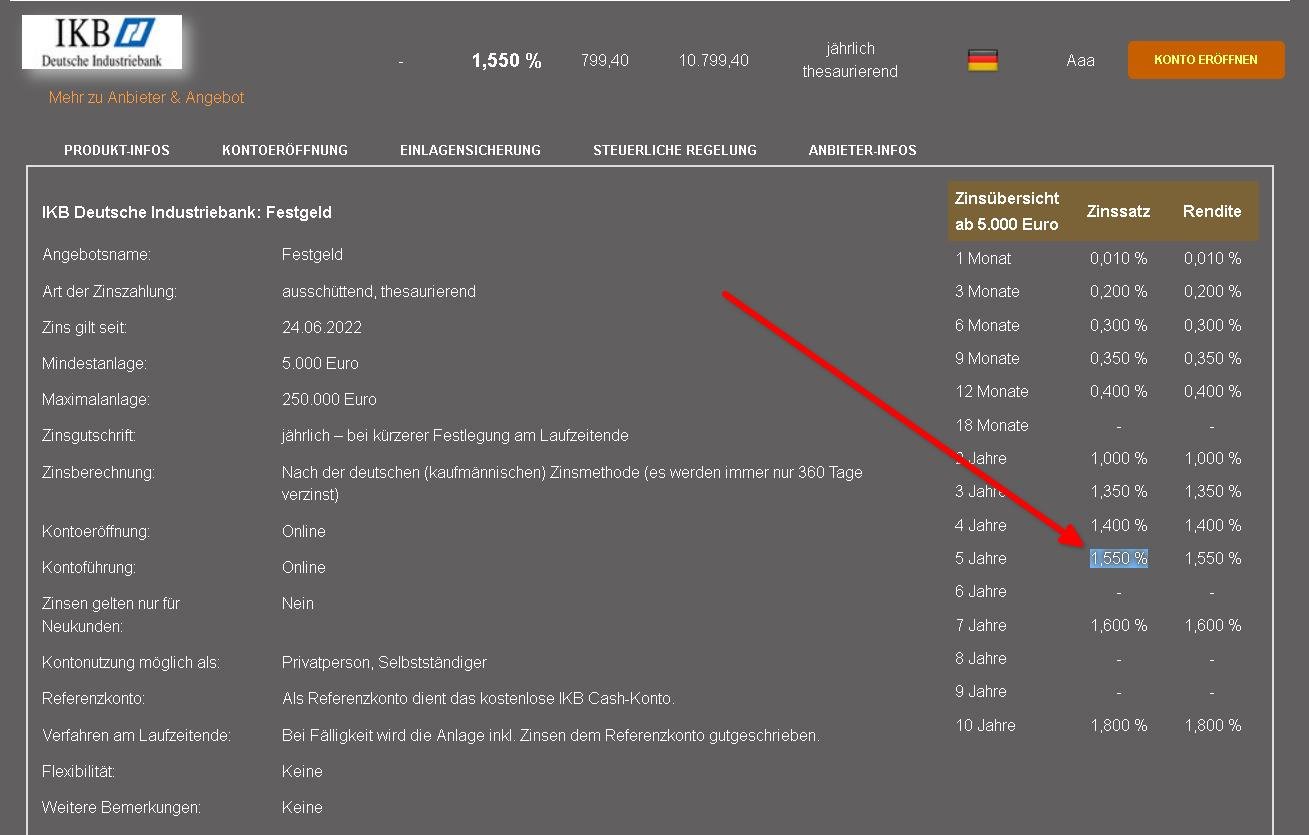The height and width of the screenshot is (835, 1309).
Task: Click the 'Rendite' column header
Action: [x=1212, y=212]
